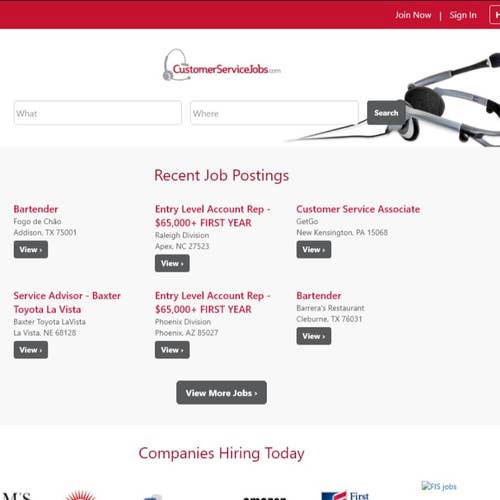Open the Sign In page
Viewport: 500px width, 500px height.
[463, 15]
